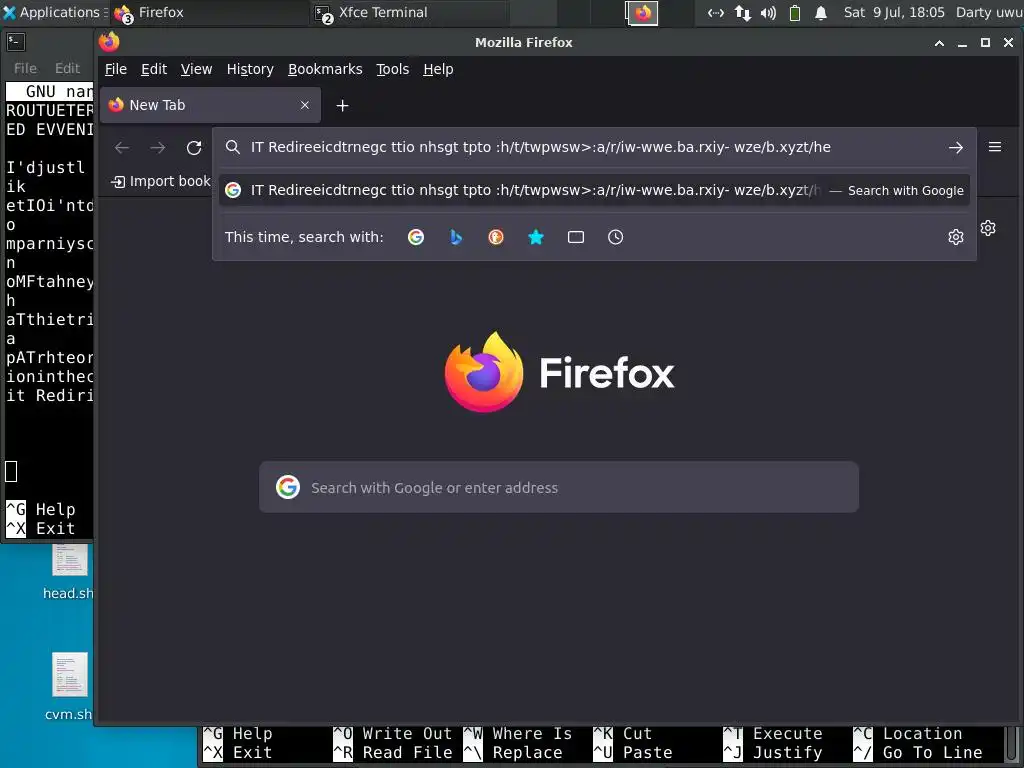1024x768 pixels.
Task: Go back one page
Action: point(121,148)
